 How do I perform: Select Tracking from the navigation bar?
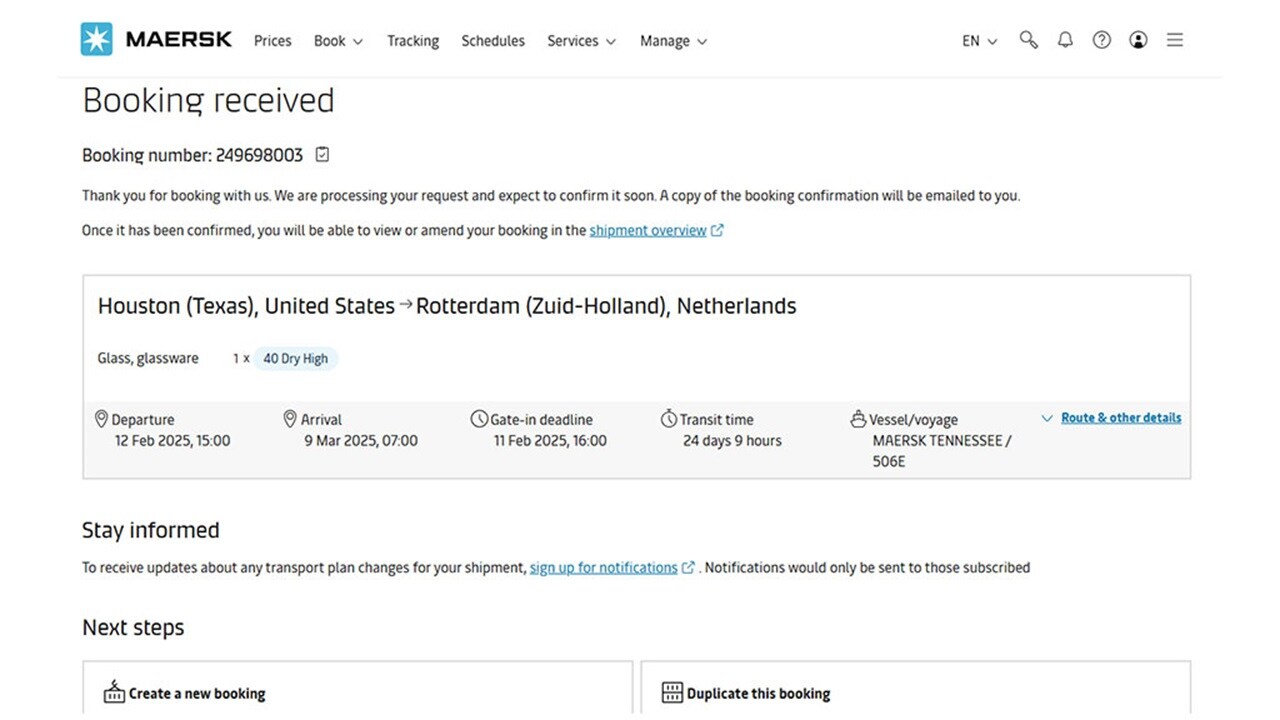click(413, 41)
